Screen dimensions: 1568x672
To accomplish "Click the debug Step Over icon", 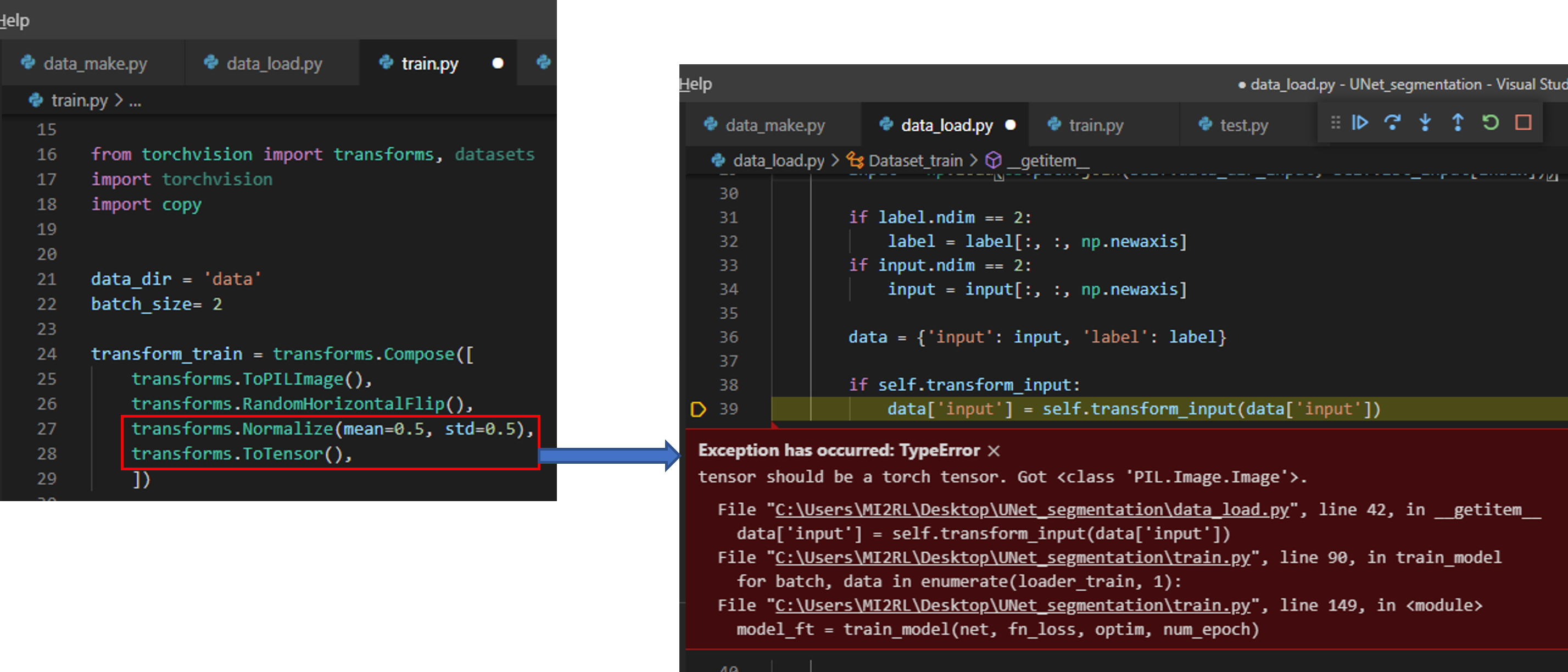I will (x=1392, y=123).
